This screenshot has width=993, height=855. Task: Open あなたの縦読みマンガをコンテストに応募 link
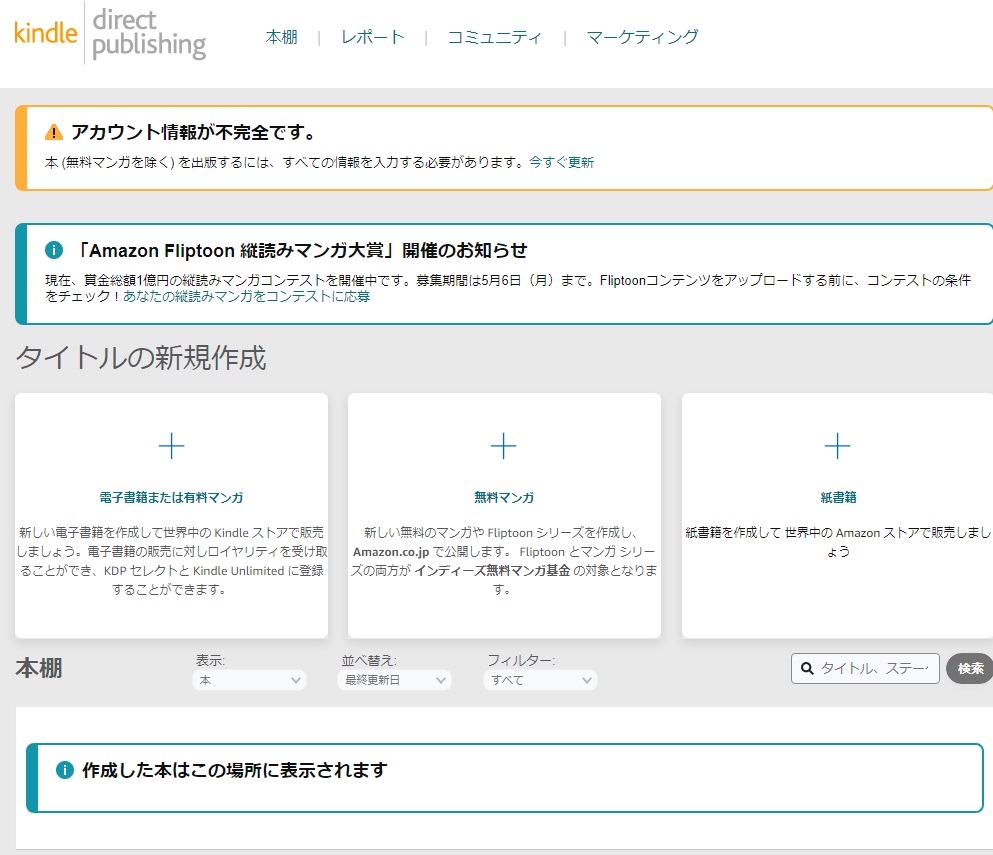click(x=246, y=297)
